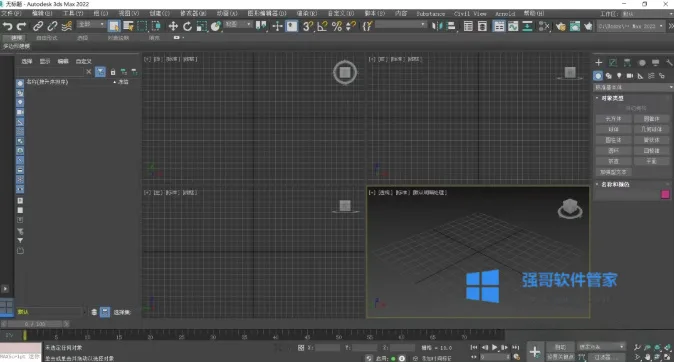Activate the Select and Scale tool
674x362 pixels.
(x=202, y=26)
